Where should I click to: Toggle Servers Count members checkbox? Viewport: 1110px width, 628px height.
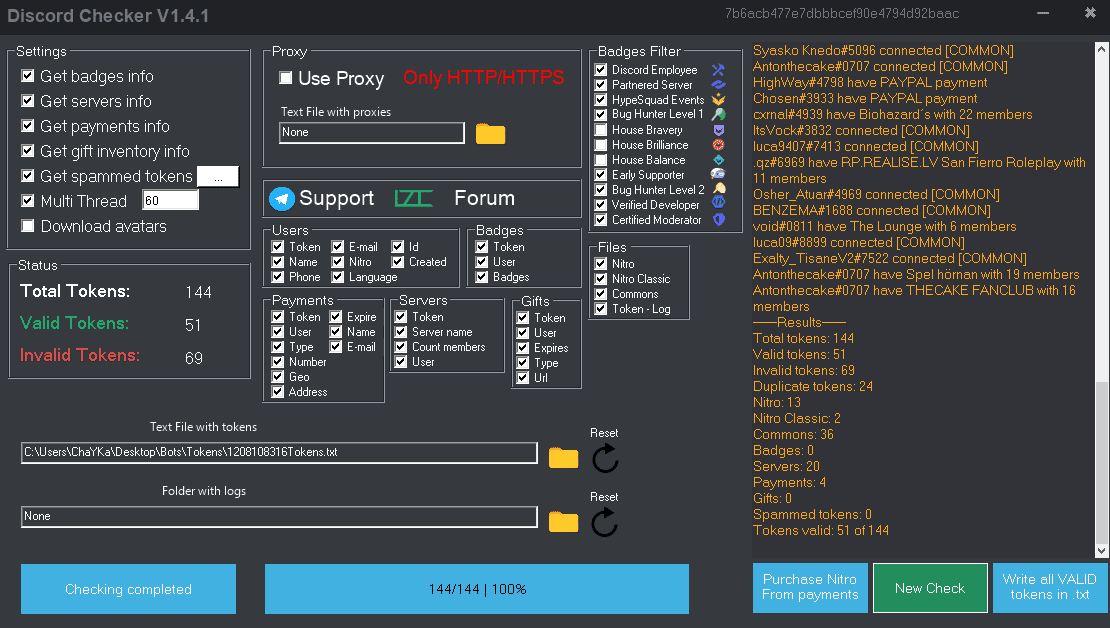pos(401,347)
